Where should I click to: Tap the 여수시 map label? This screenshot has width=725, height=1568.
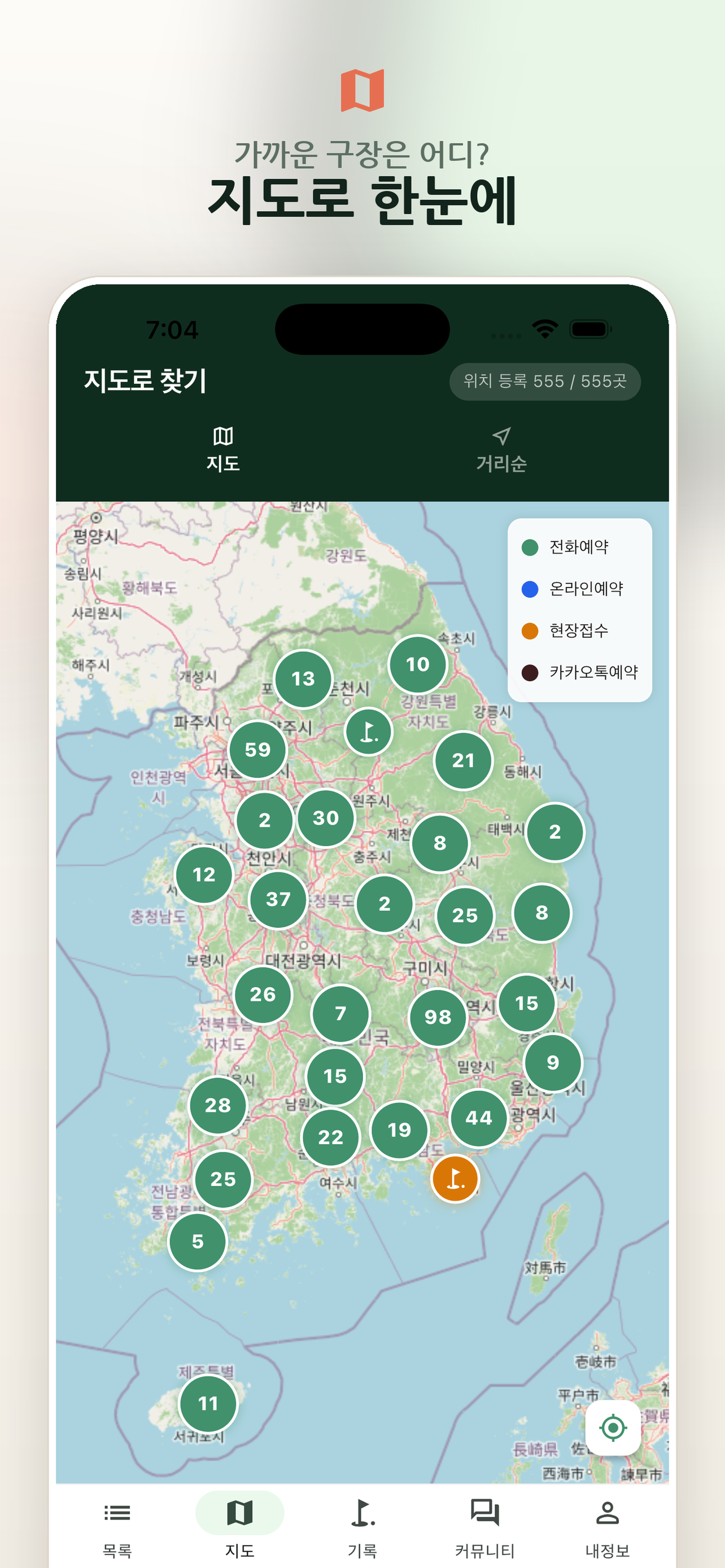click(338, 1182)
